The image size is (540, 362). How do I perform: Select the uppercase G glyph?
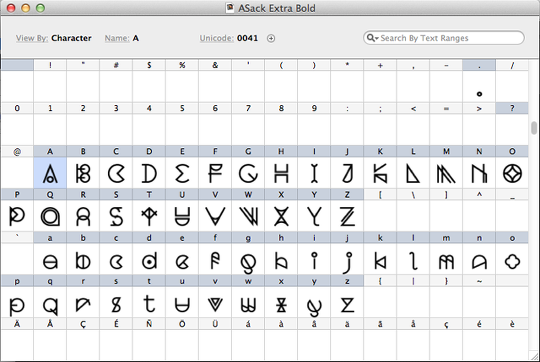click(x=248, y=173)
